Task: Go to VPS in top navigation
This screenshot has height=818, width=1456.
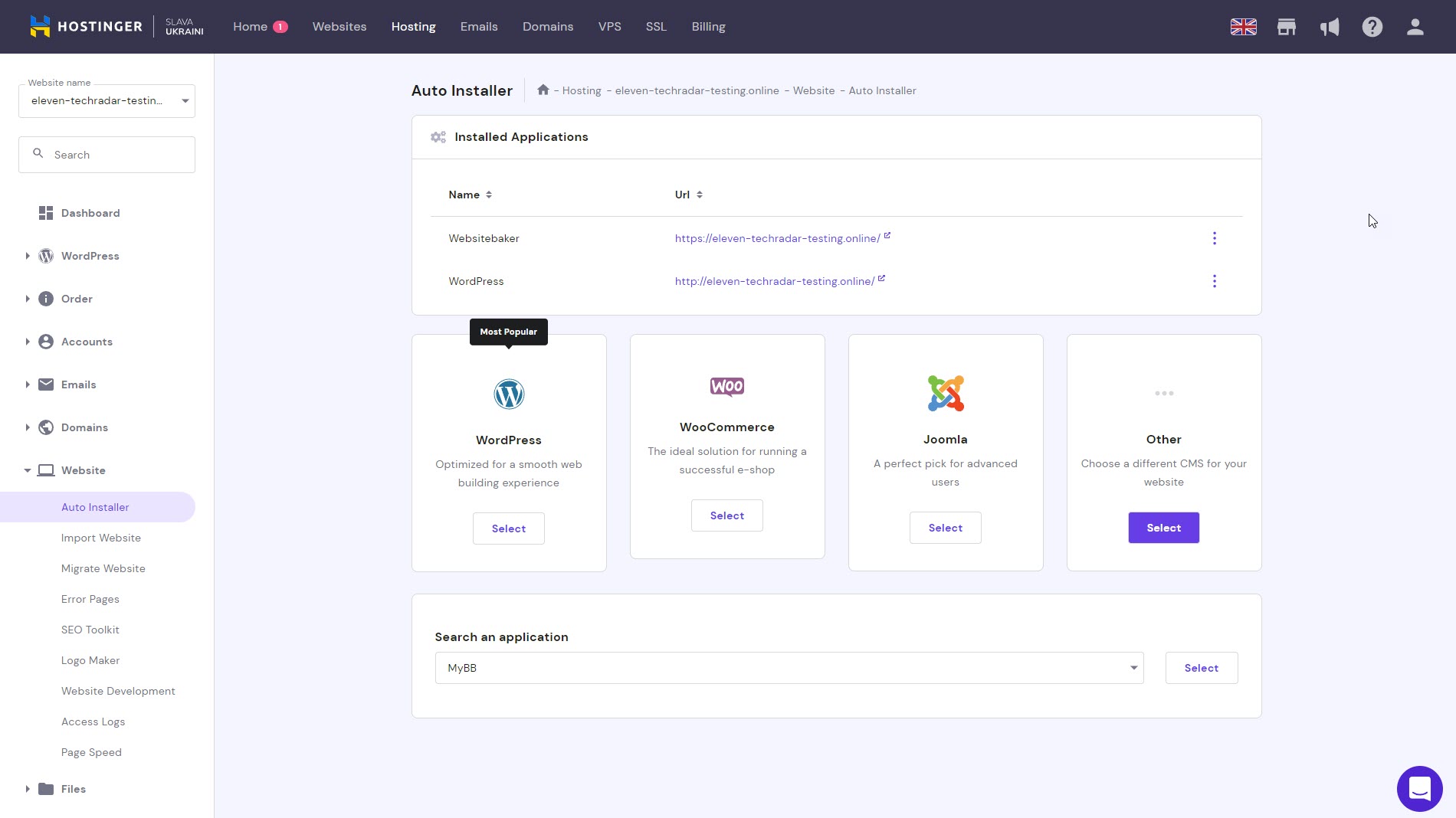Action: tap(610, 27)
